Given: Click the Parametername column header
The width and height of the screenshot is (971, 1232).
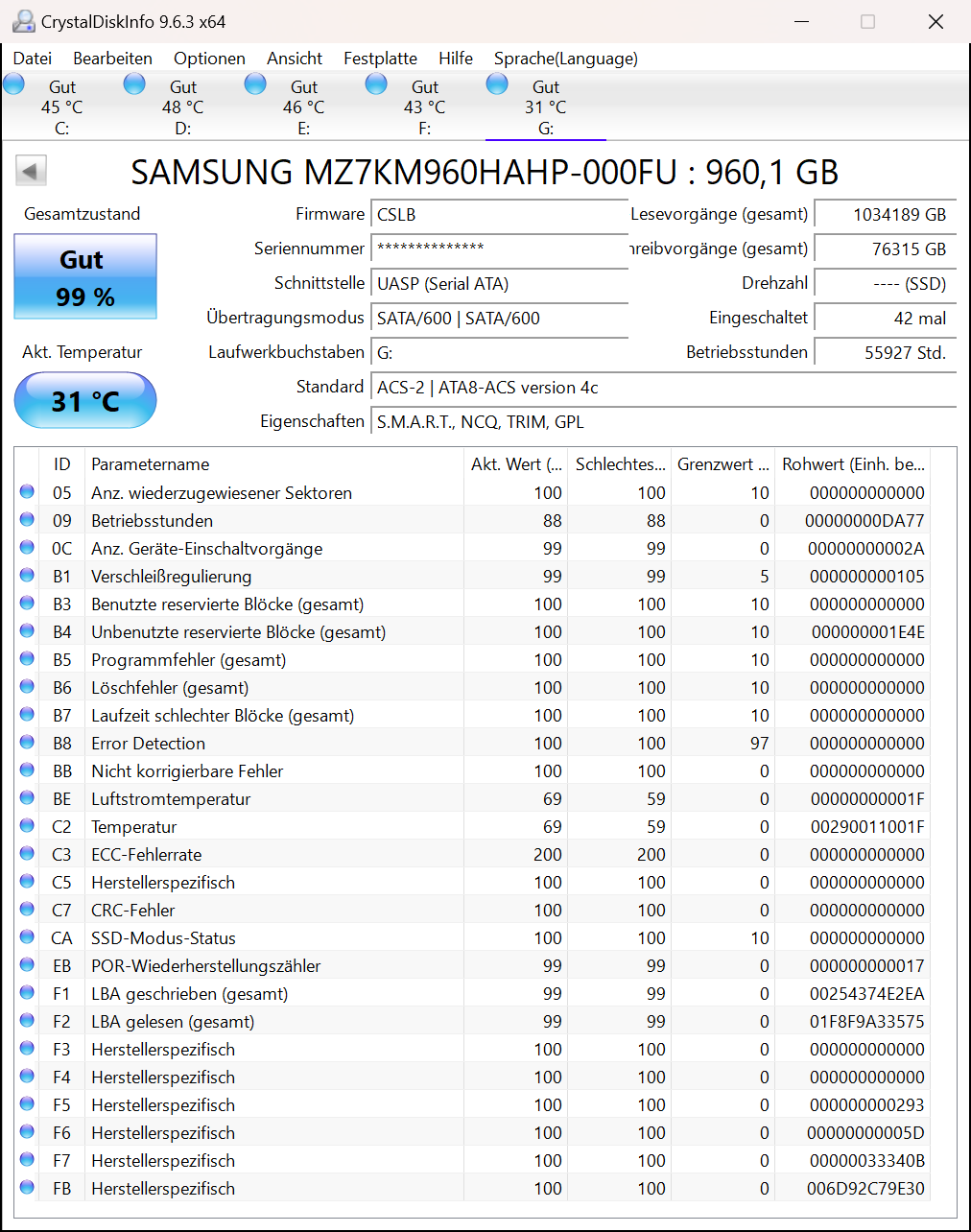Looking at the screenshot, I should coord(274,463).
